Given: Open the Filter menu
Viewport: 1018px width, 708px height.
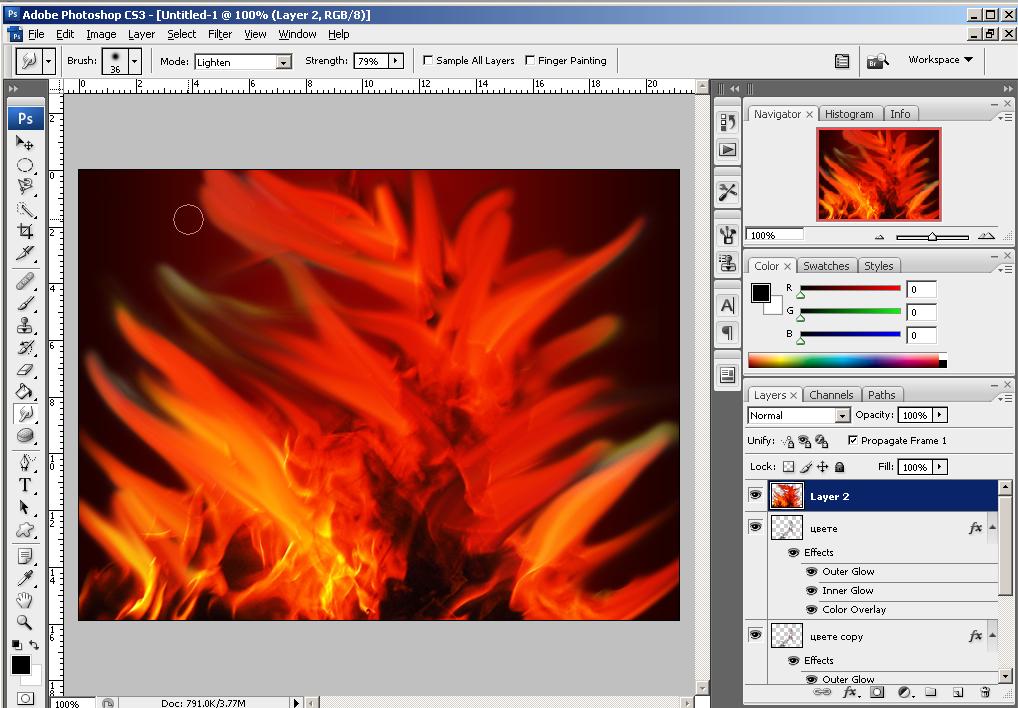Looking at the screenshot, I should click(x=220, y=33).
